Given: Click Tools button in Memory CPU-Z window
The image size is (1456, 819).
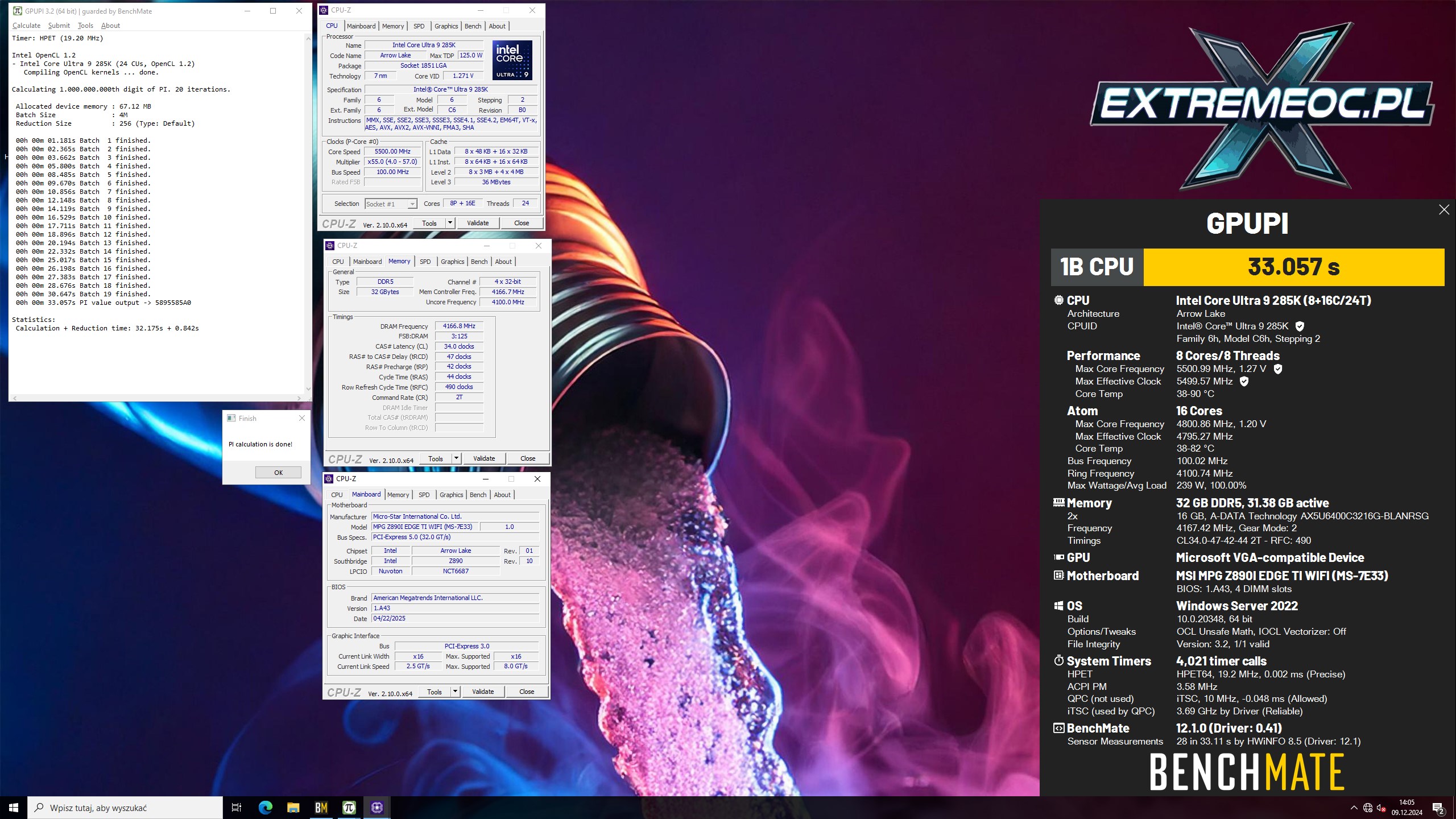Looking at the screenshot, I should (x=436, y=458).
